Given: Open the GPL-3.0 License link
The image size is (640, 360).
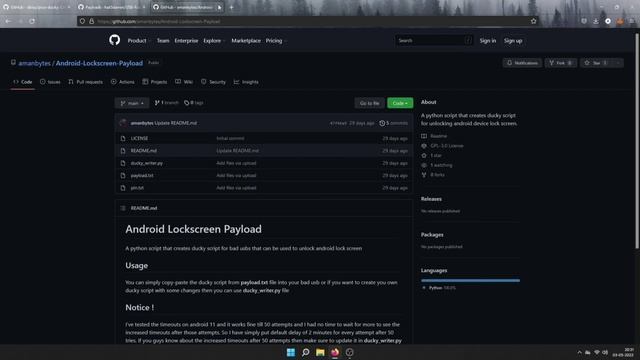Looking at the screenshot, I should [442, 146].
